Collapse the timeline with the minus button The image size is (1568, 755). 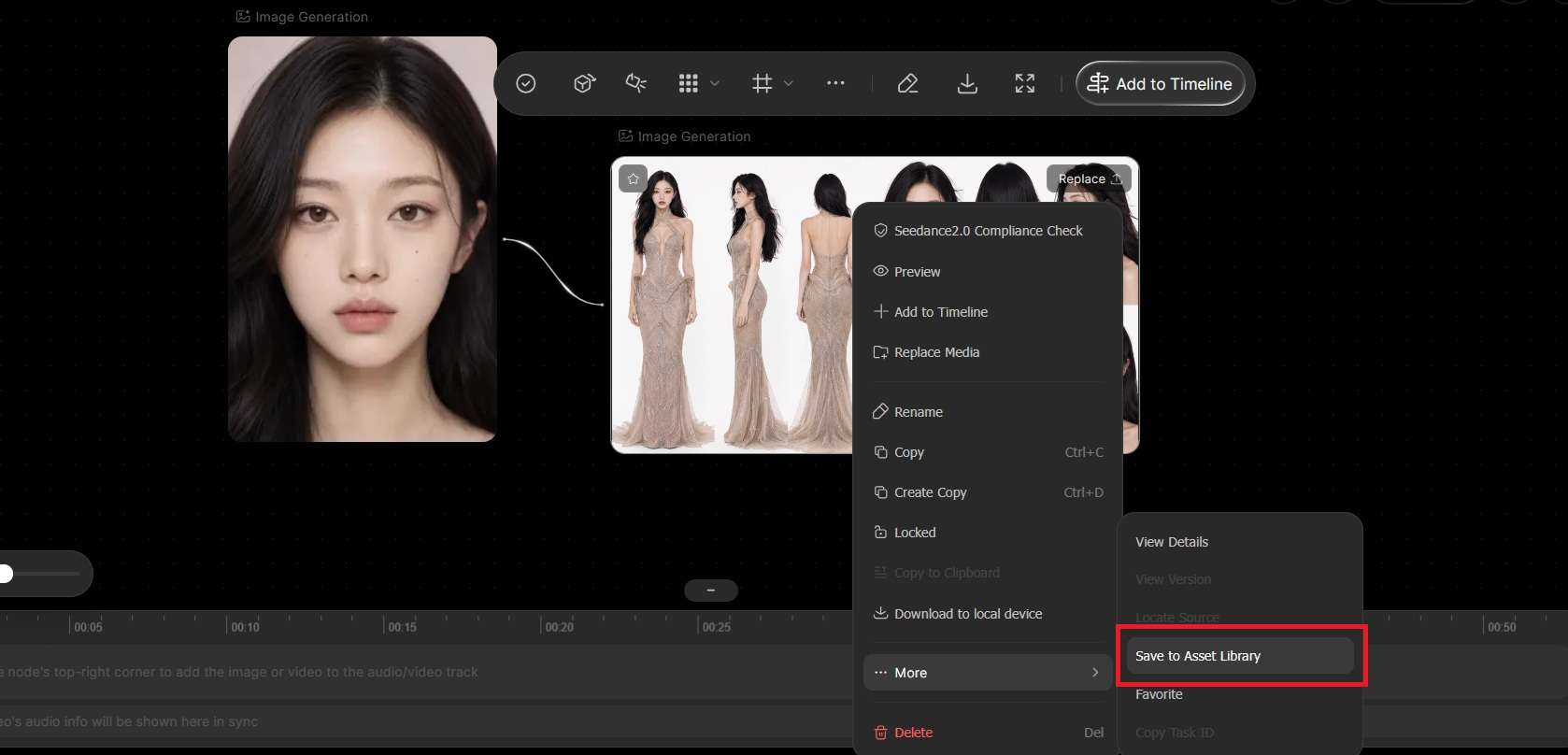pos(711,591)
